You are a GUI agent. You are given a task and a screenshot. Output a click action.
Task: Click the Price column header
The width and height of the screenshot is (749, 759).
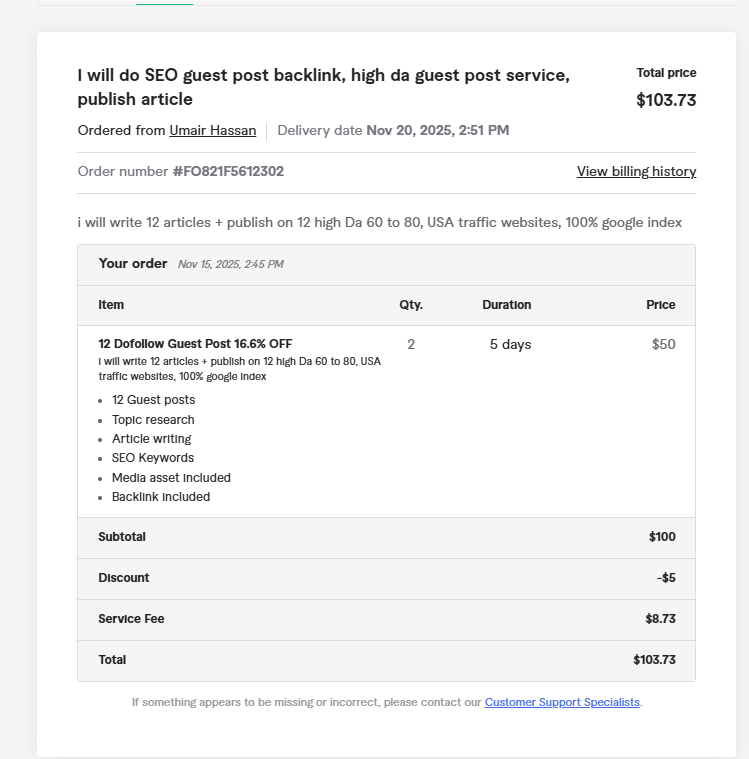(660, 305)
